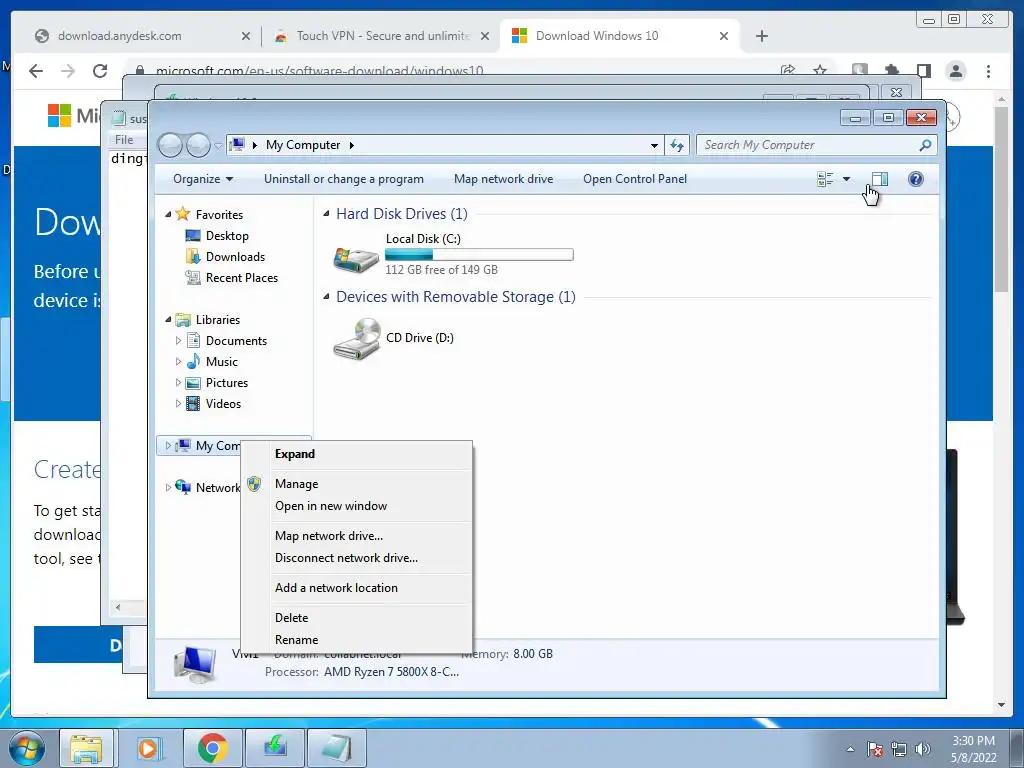
Task: Click File menu in background Notepad window
Action: tap(124, 139)
